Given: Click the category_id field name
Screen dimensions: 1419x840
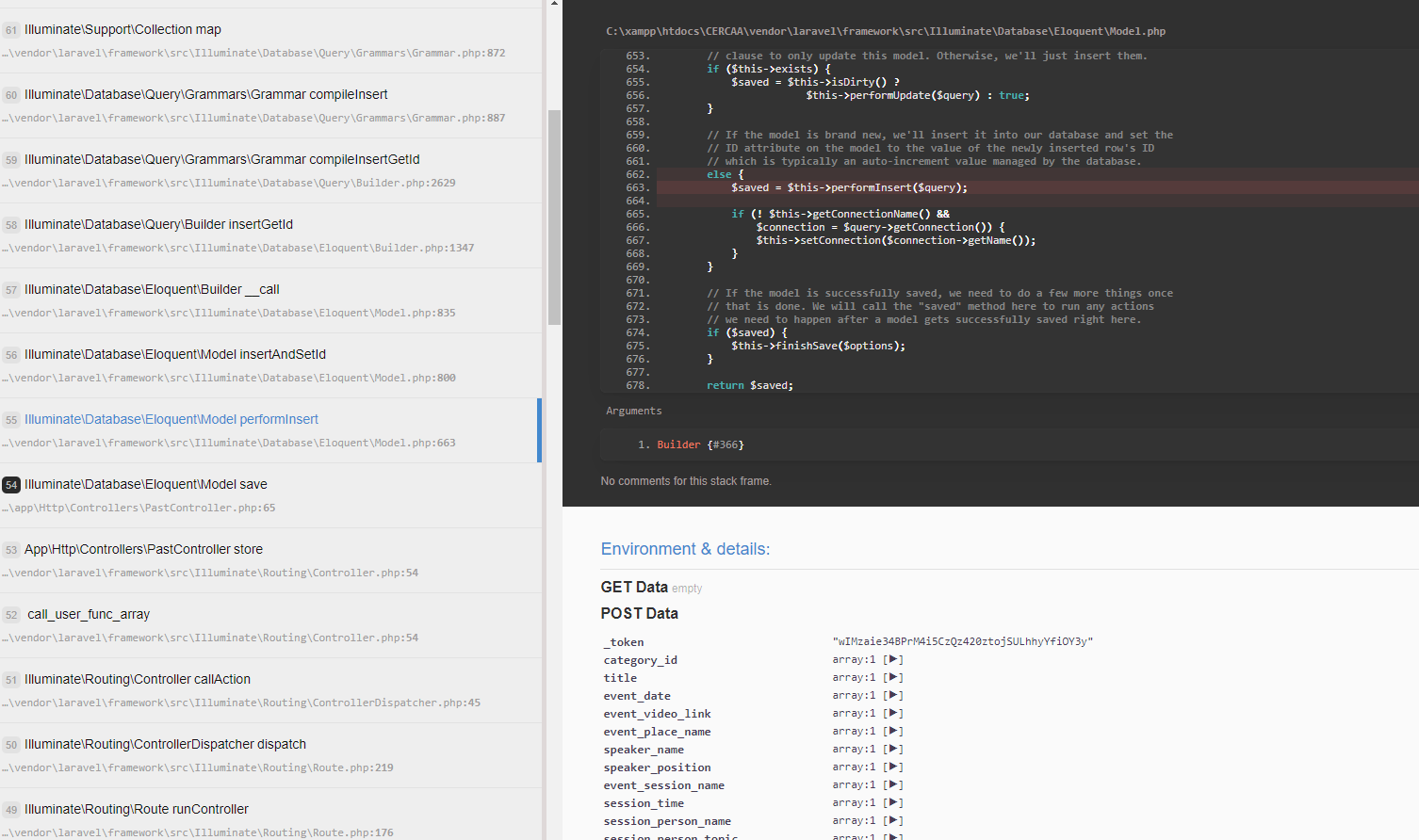Looking at the screenshot, I should (641, 660).
